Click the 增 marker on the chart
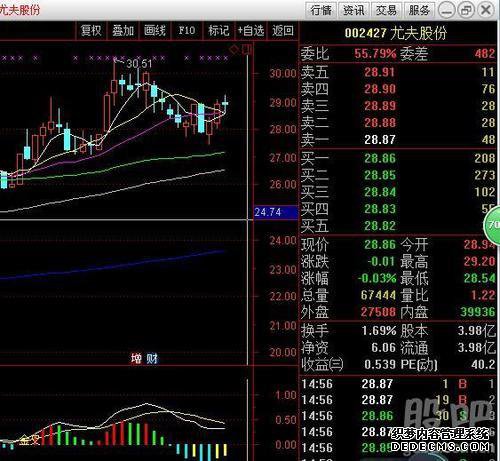500x461 pixels. pyautogui.click(x=136, y=359)
